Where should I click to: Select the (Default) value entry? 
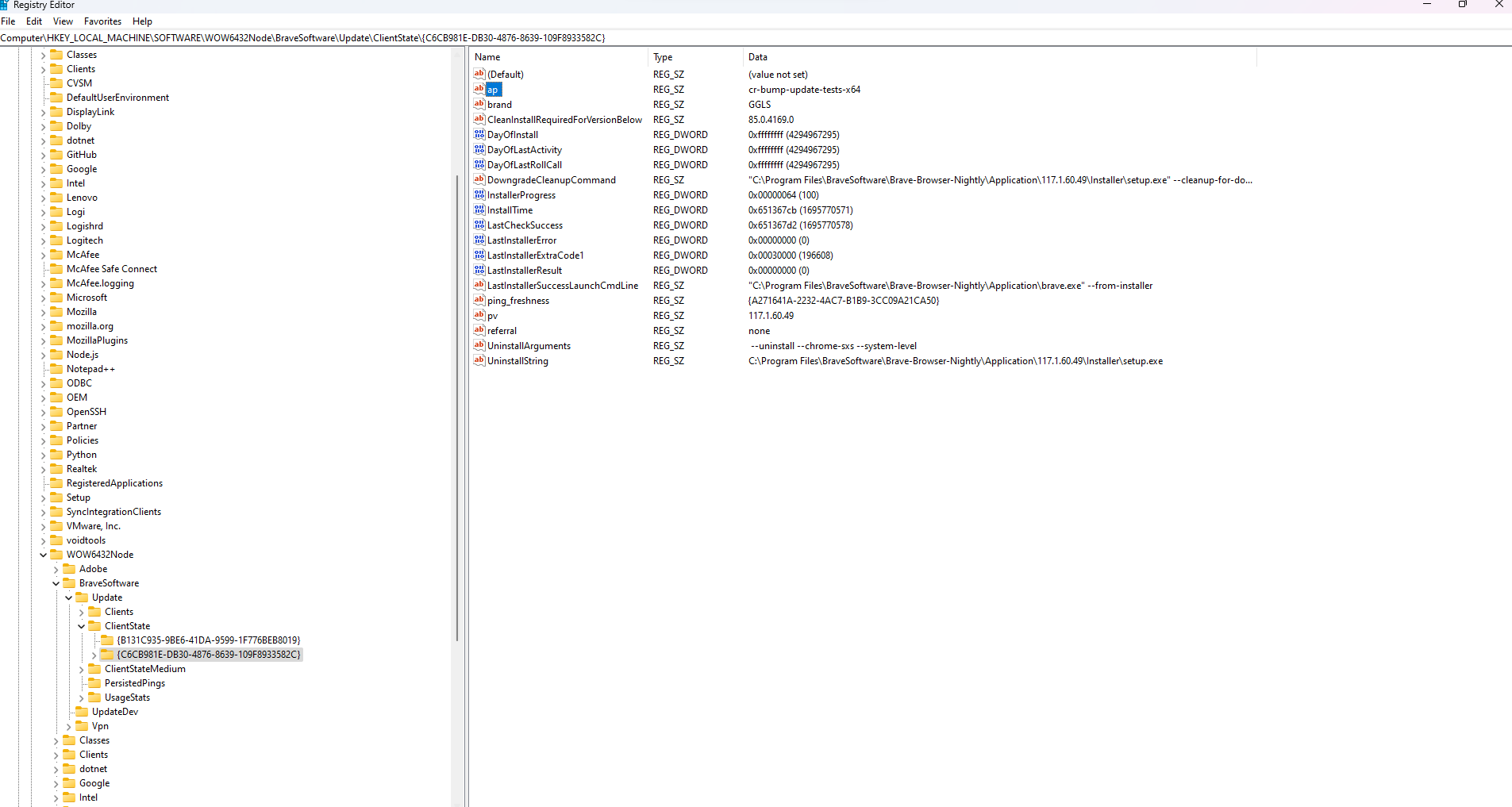tap(505, 74)
